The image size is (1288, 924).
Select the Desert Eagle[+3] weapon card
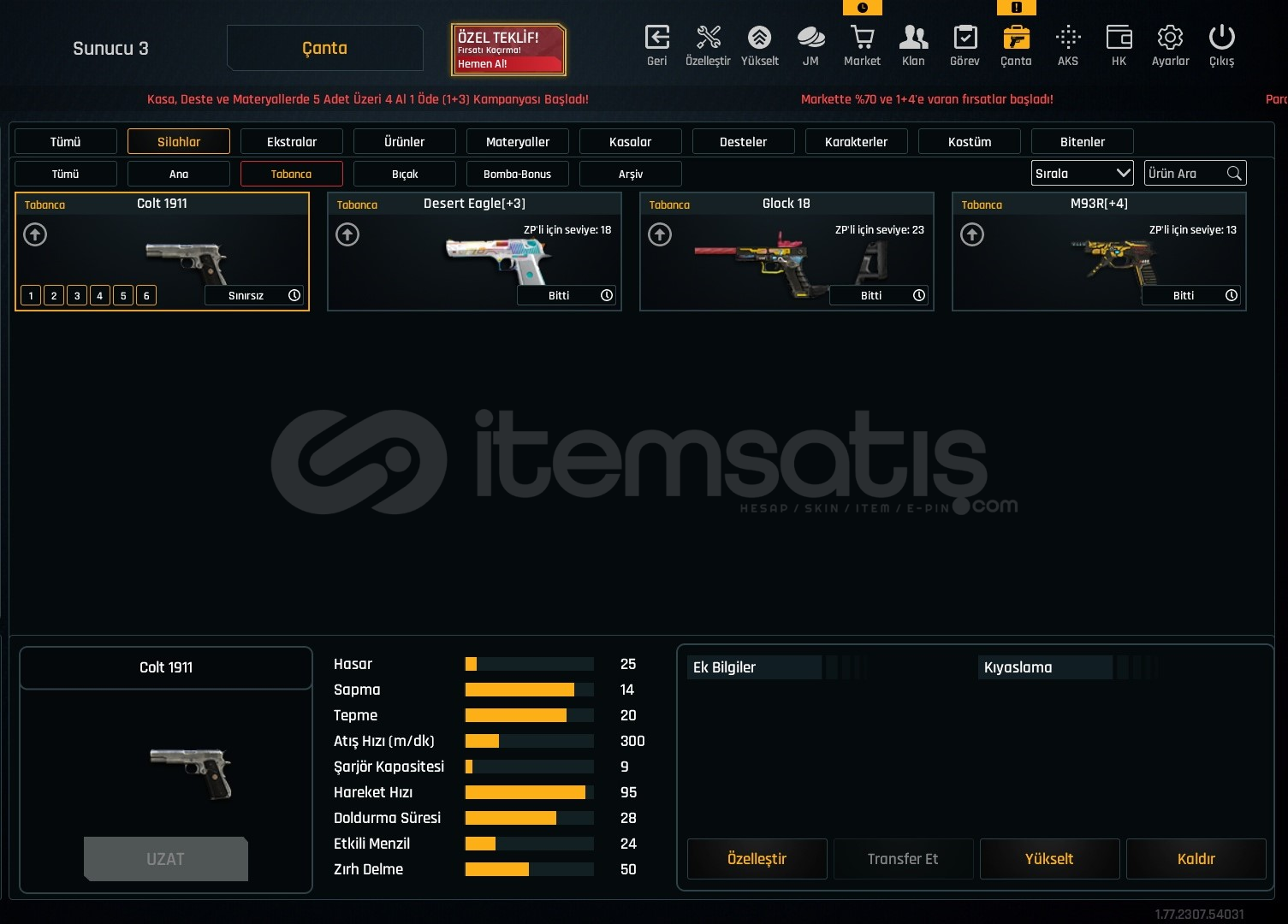[x=474, y=252]
